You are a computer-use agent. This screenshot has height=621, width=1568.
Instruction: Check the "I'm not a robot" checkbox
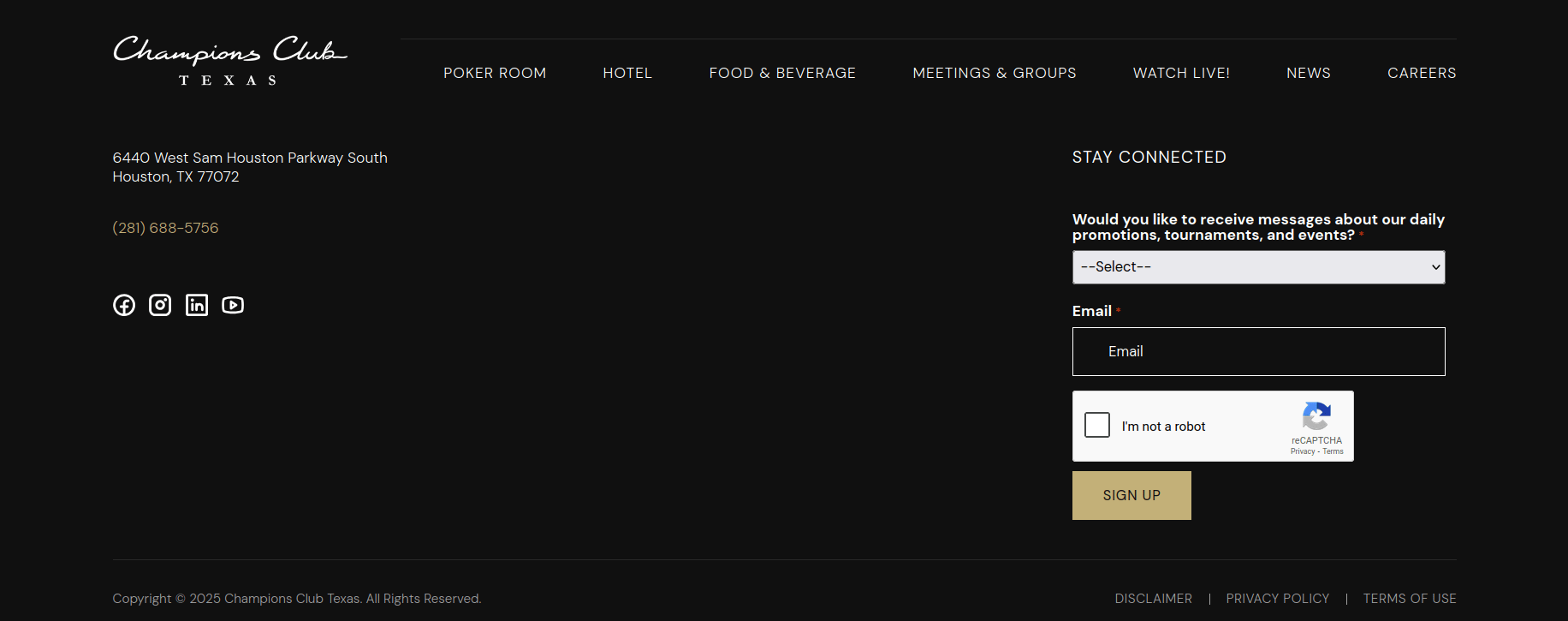pos(1097,425)
